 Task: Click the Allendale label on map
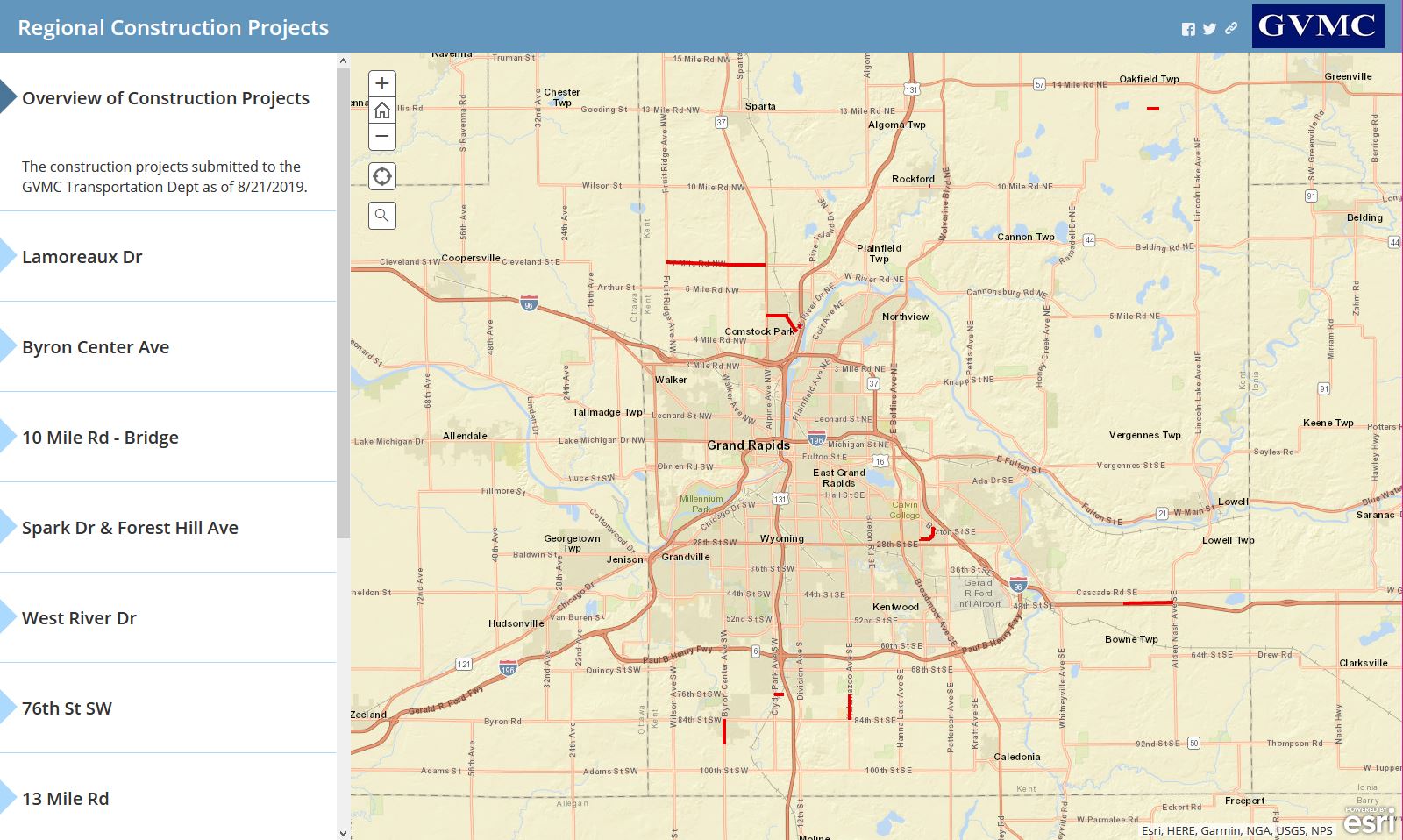click(465, 436)
